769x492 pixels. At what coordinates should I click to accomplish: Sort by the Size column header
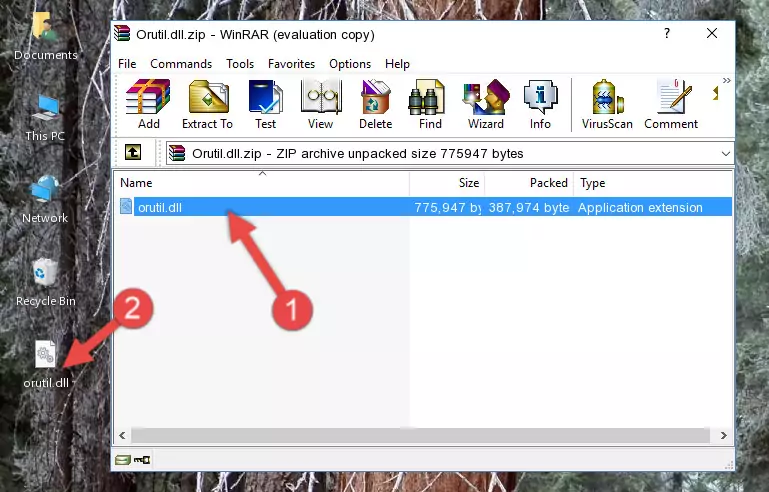pos(447,183)
